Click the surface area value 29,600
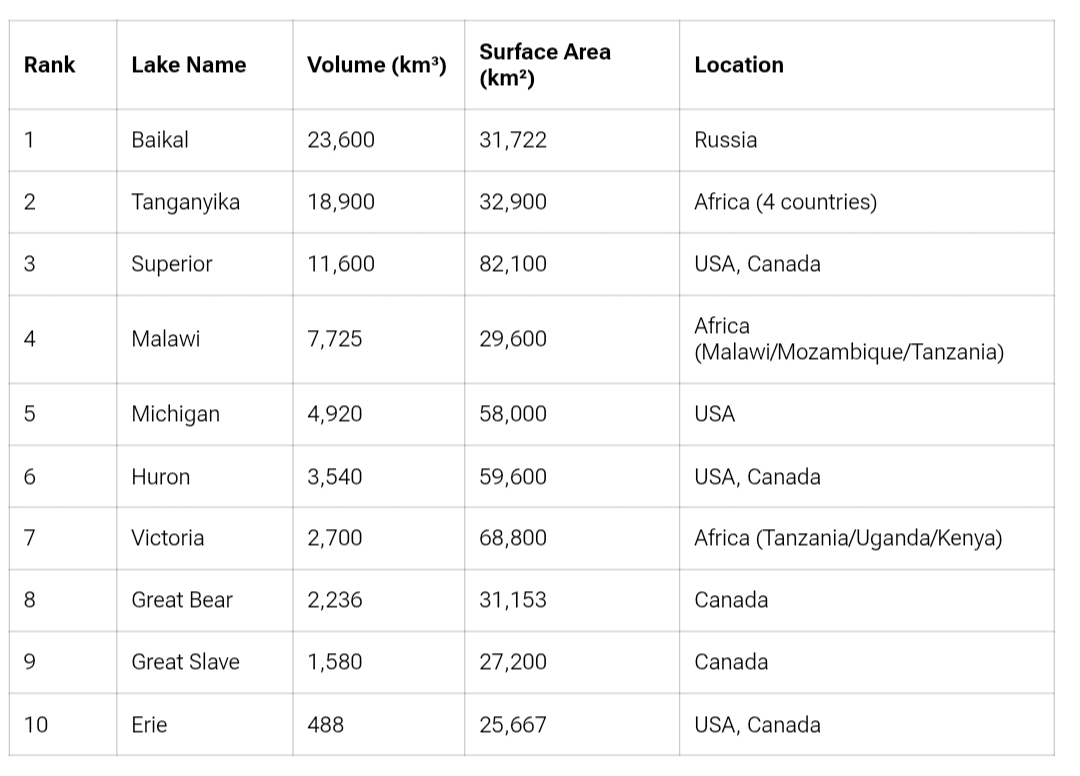 [x=513, y=339]
